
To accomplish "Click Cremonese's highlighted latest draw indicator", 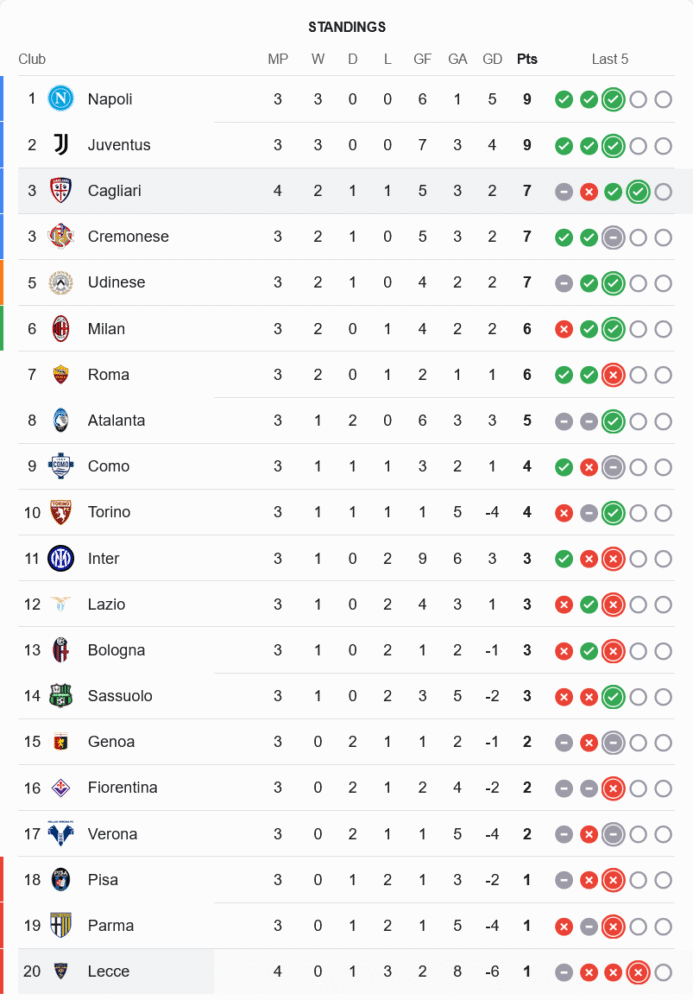I will pyautogui.click(x=613, y=237).
